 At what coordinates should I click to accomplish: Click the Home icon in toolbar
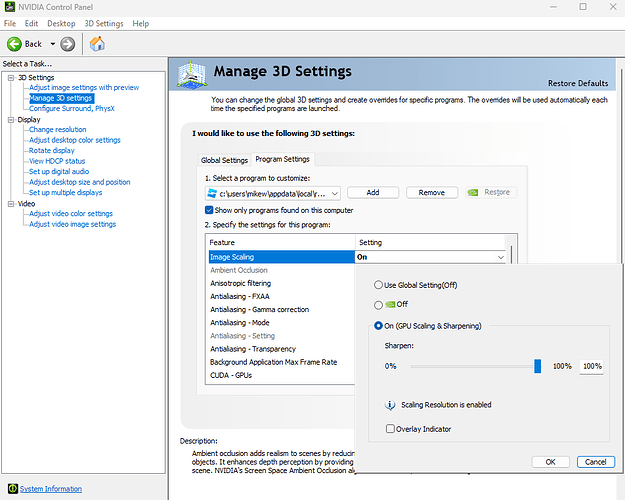tap(97, 44)
